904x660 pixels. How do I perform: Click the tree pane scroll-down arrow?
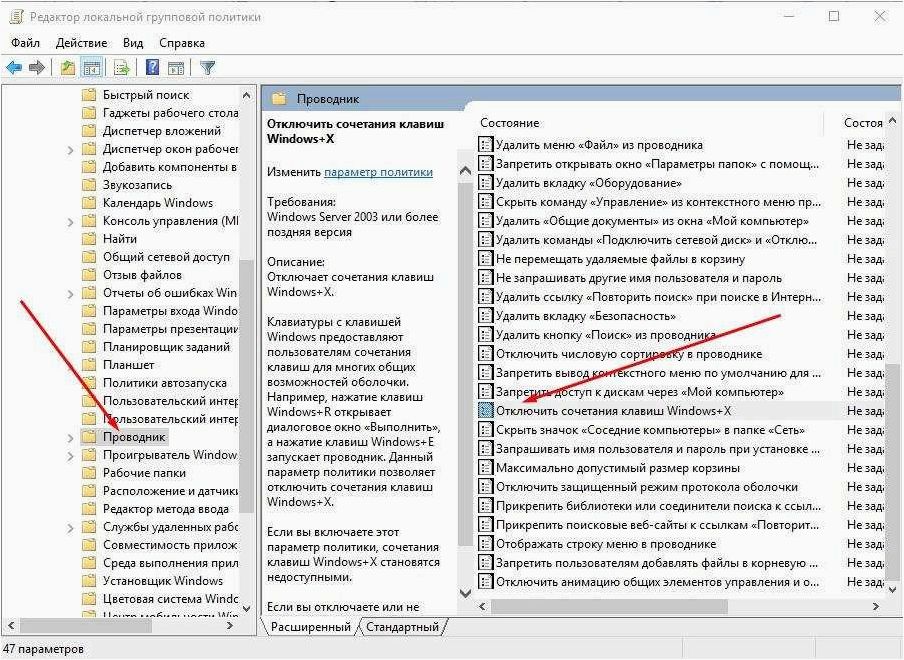(246, 608)
